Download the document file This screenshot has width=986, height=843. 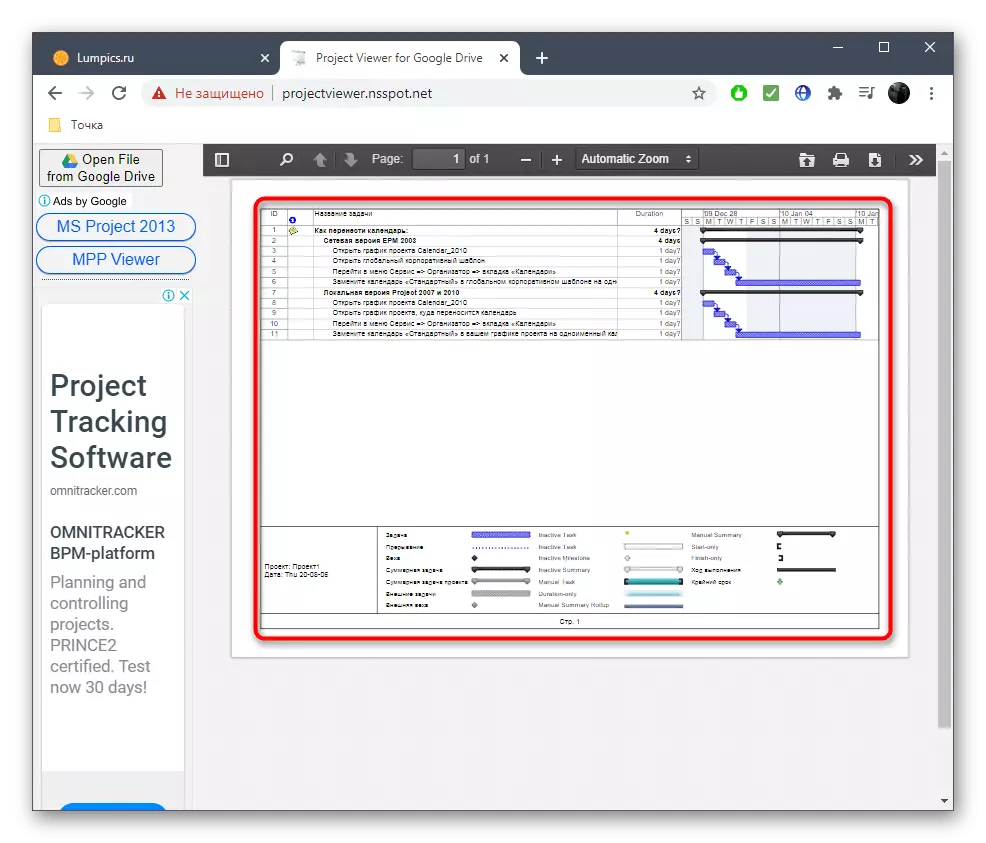coord(874,159)
